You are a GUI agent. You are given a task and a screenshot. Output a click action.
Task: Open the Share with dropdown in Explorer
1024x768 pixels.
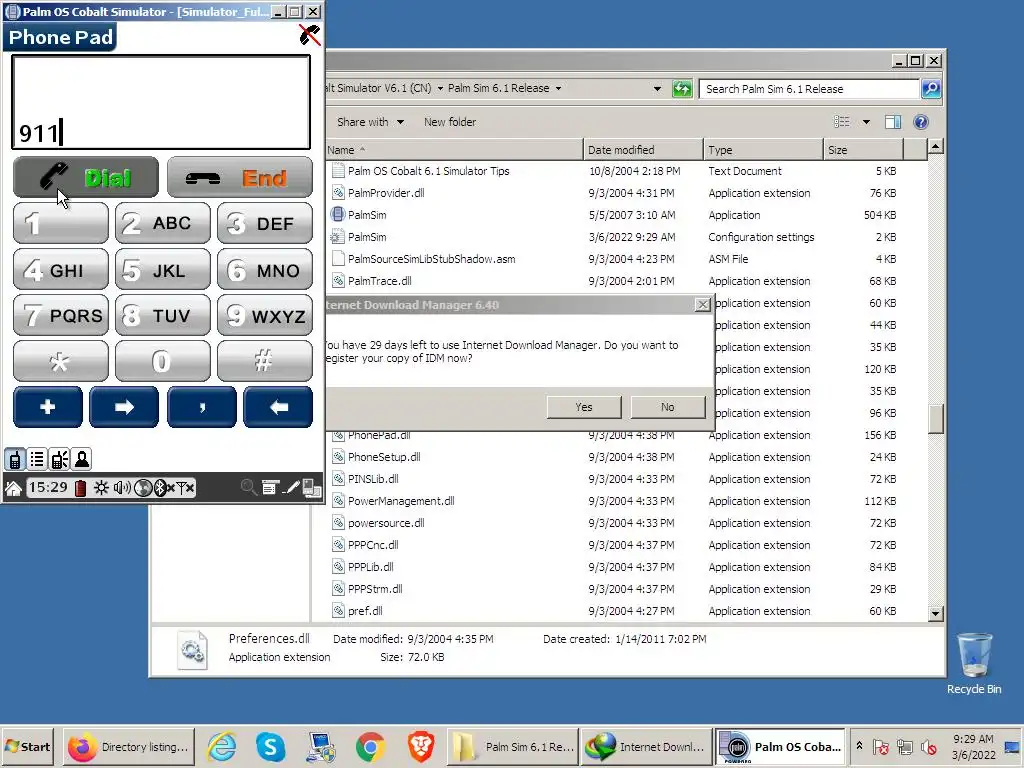[x=370, y=122]
